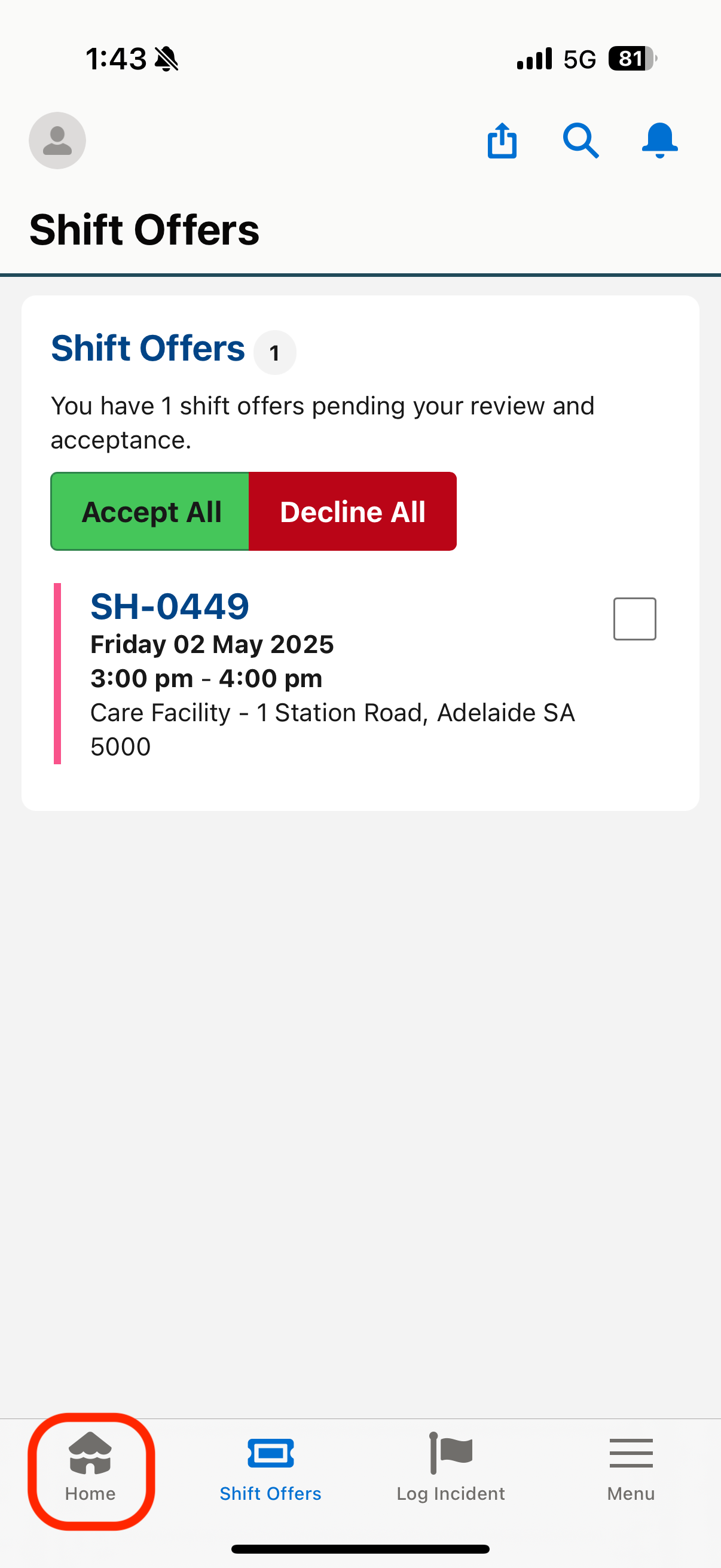
Task: Tap the Home label in bottom bar
Action: (90, 1494)
